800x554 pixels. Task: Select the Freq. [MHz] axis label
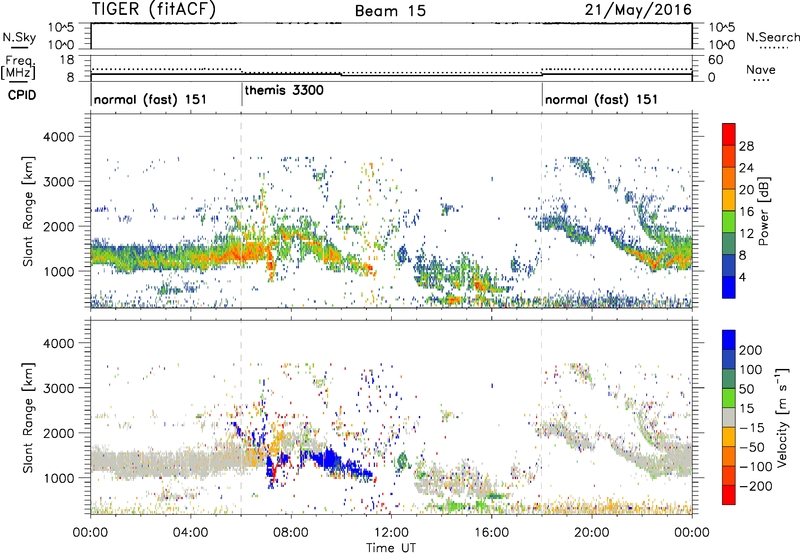tap(19, 67)
